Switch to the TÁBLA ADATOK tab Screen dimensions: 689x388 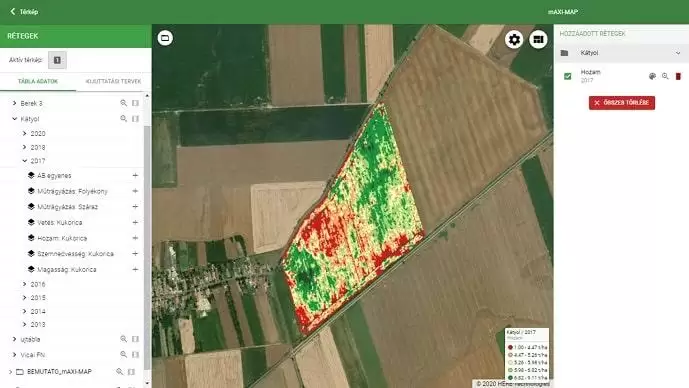pos(38,81)
